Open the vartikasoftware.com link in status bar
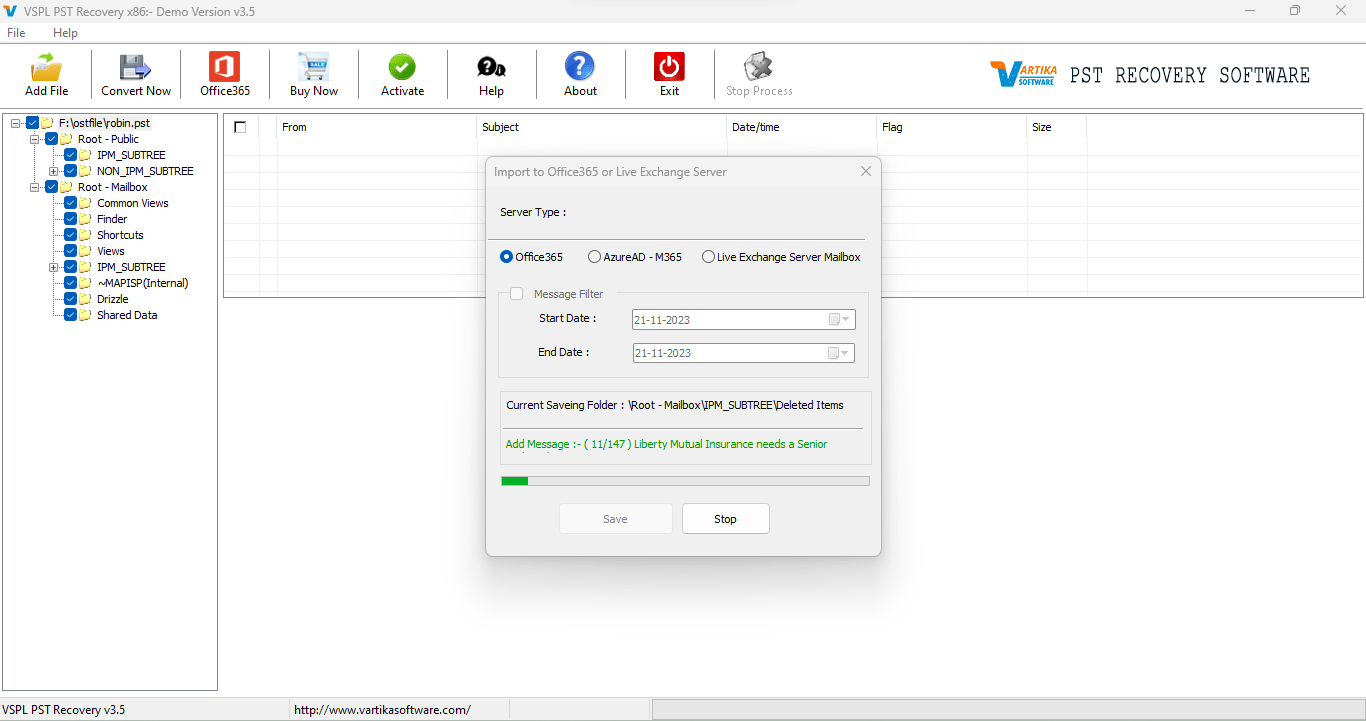 [382, 710]
